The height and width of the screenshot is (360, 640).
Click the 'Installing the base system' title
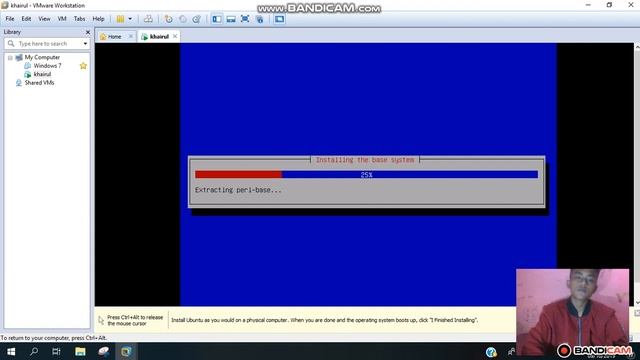[365, 160]
